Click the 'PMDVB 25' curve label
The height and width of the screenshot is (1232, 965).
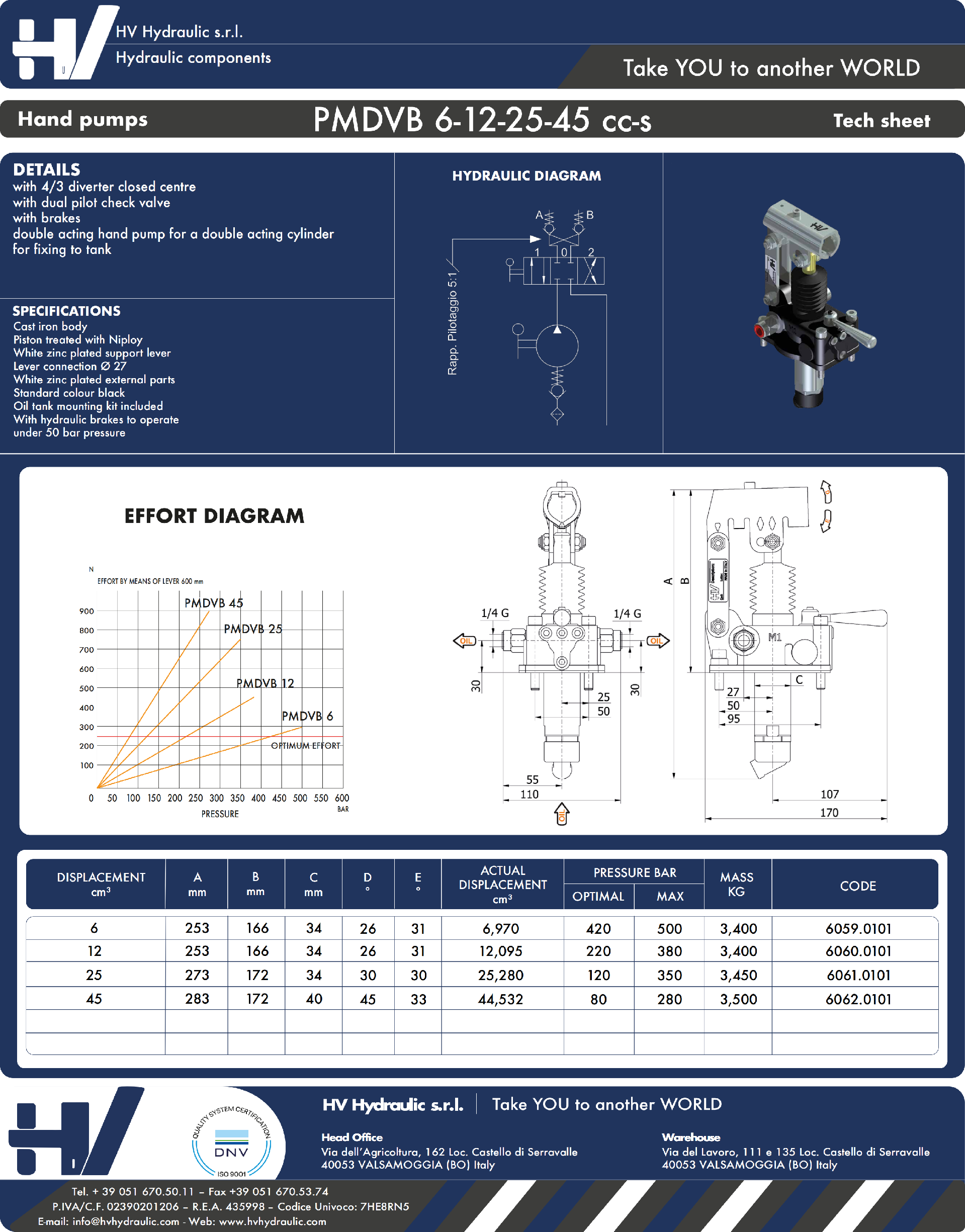(252, 629)
